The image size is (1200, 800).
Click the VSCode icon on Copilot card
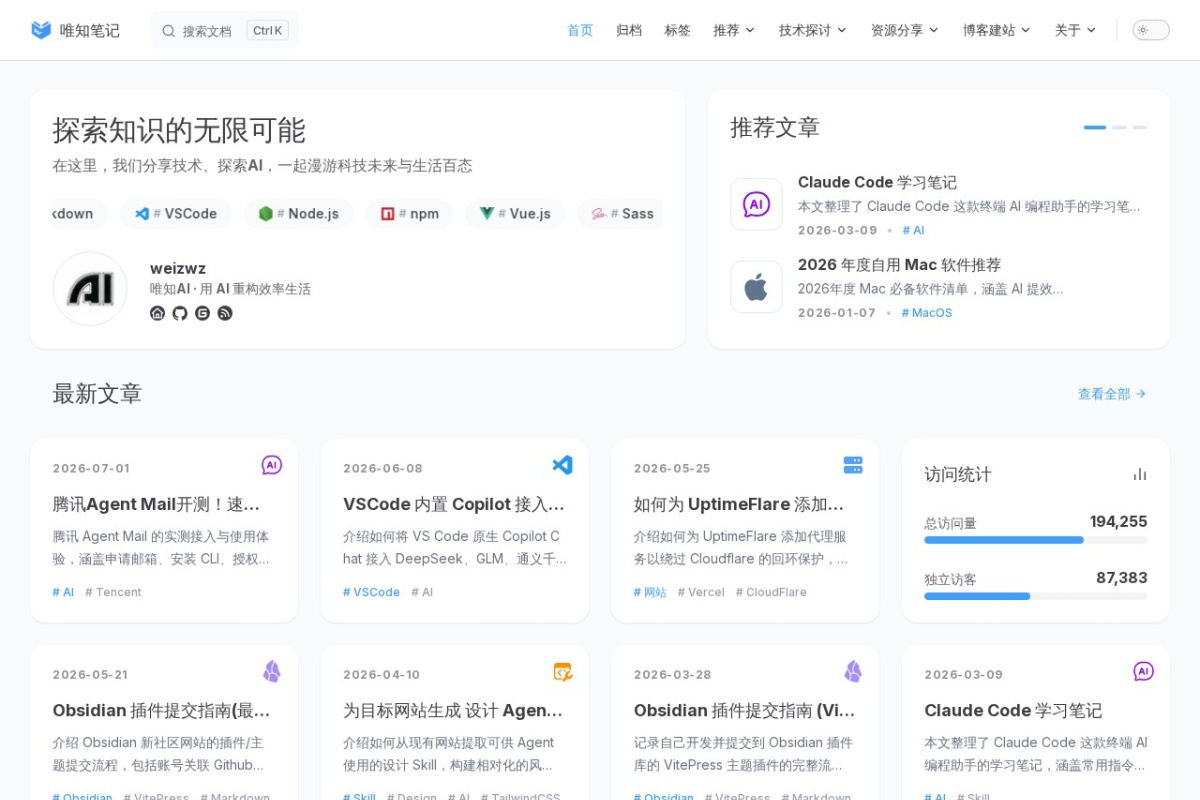point(562,465)
